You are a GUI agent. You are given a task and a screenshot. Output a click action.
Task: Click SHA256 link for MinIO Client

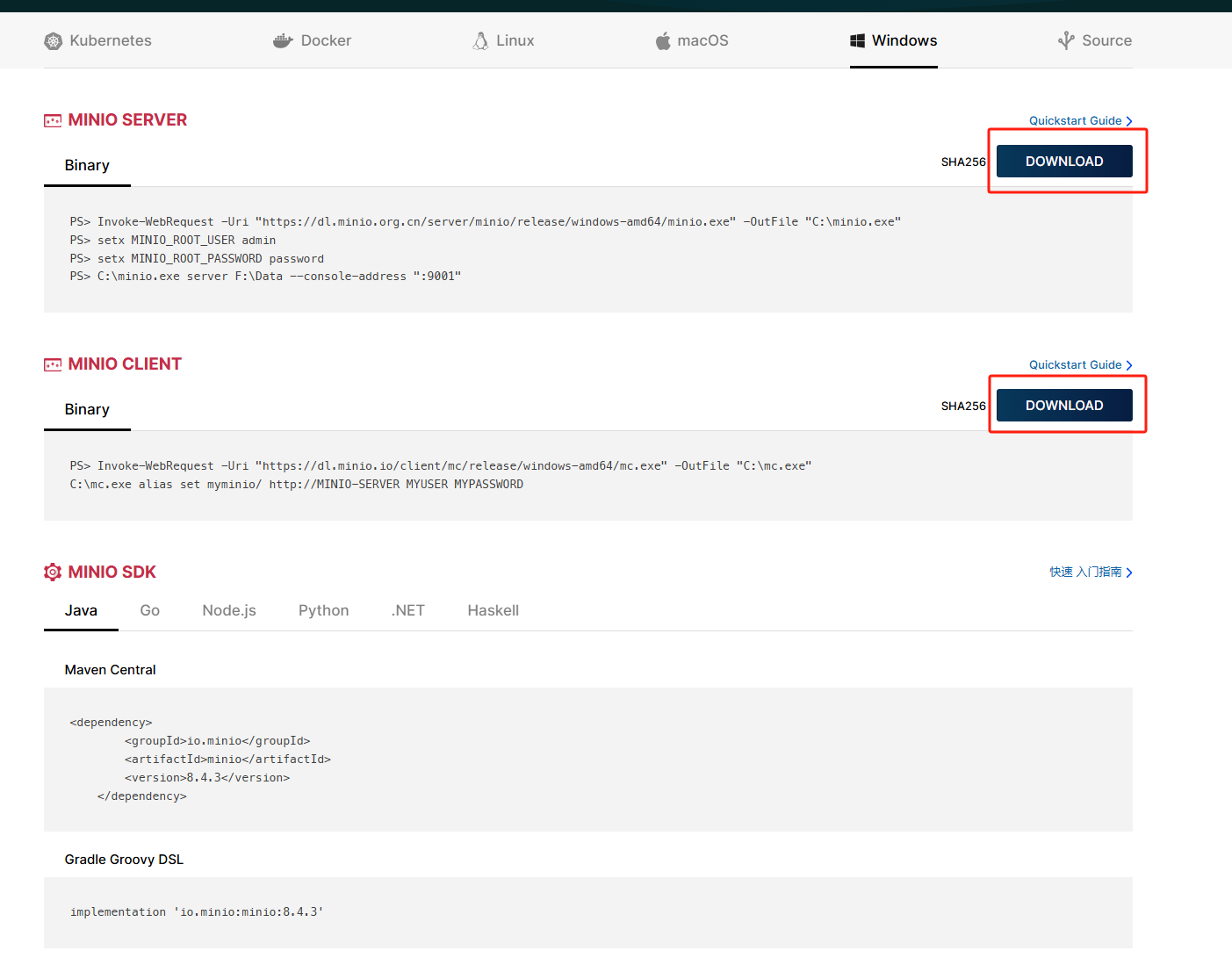click(x=963, y=406)
